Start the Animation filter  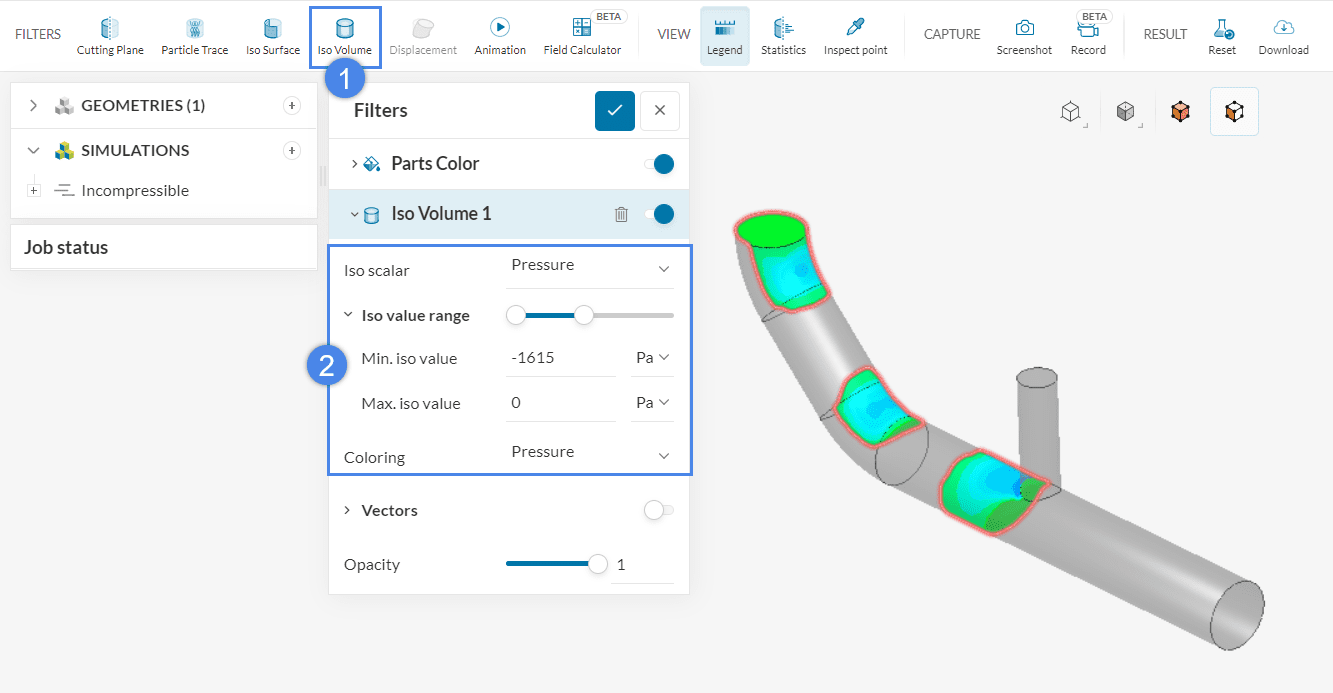(x=500, y=36)
